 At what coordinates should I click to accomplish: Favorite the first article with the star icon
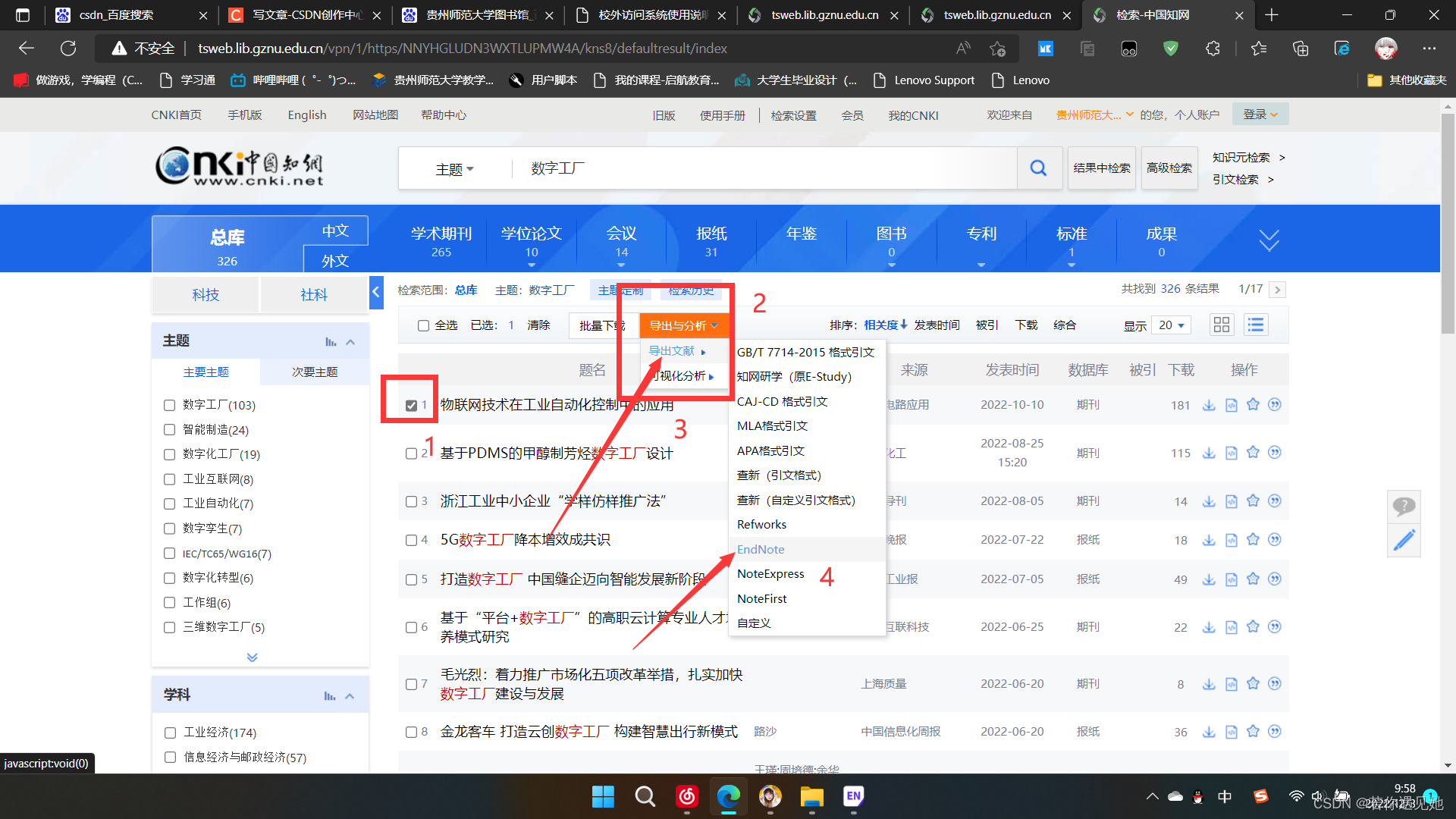pyautogui.click(x=1253, y=404)
